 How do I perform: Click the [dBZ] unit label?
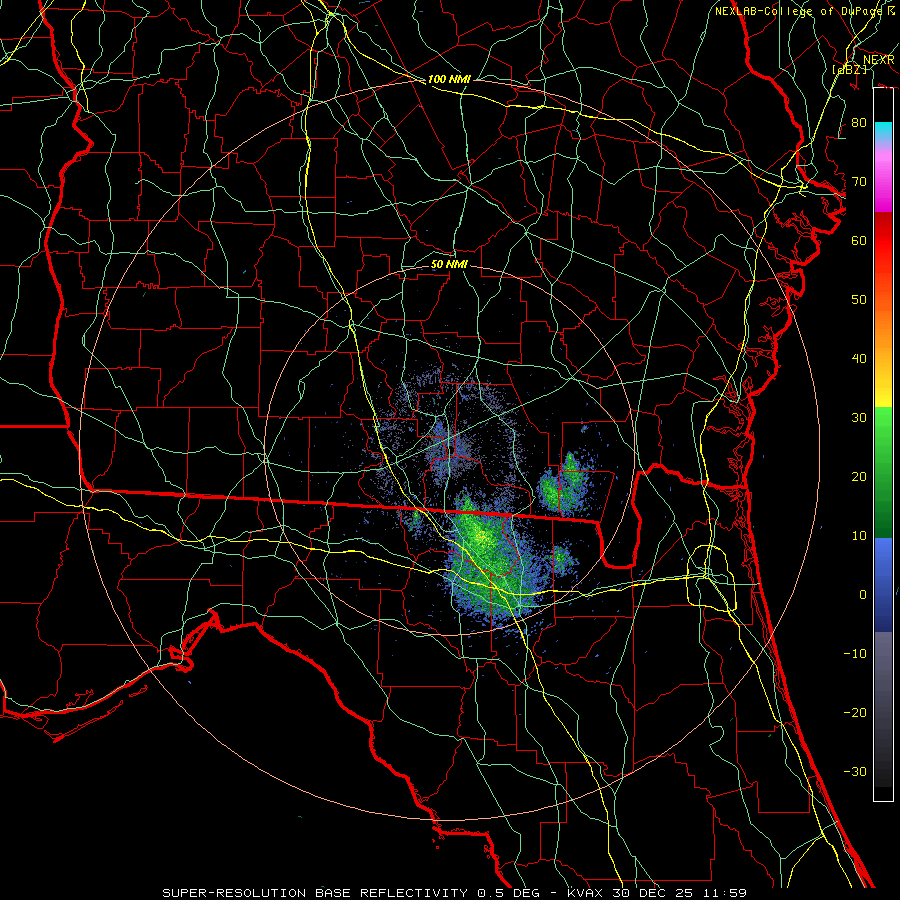(849, 69)
